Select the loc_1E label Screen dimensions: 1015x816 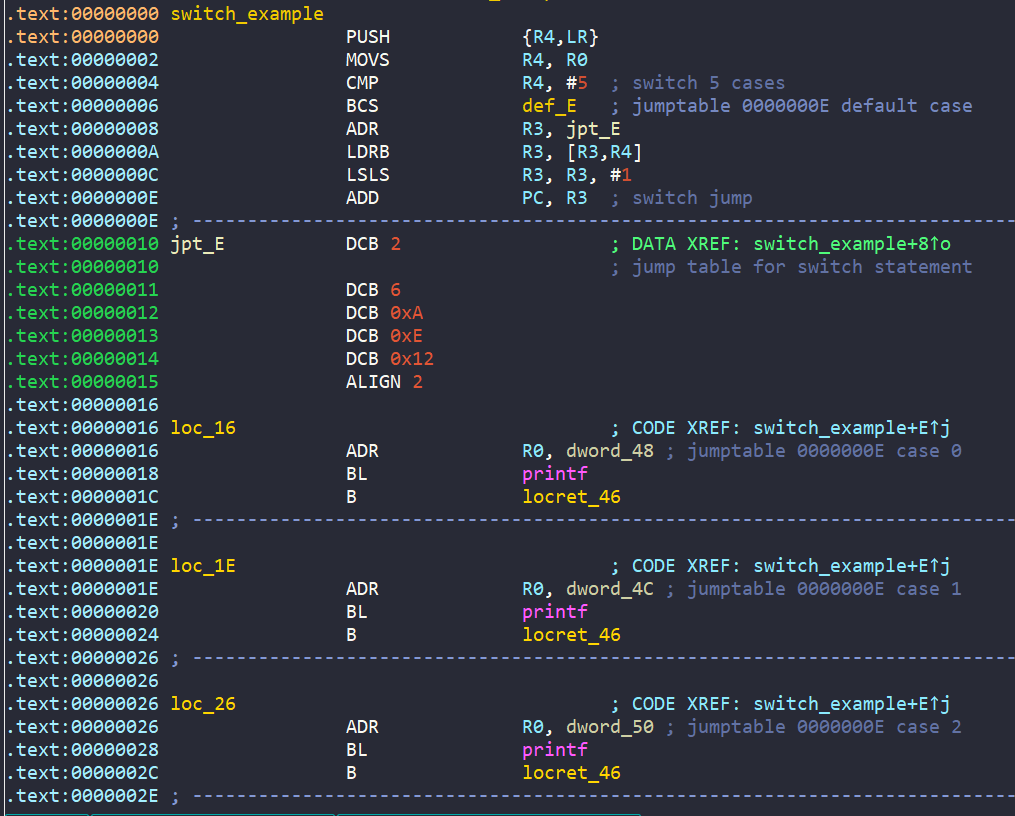pos(203,566)
